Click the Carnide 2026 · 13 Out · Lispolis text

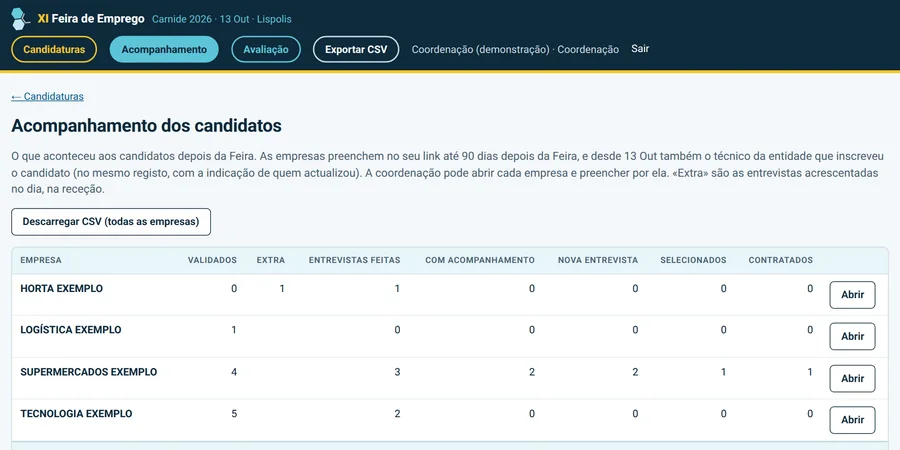click(222, 19)
